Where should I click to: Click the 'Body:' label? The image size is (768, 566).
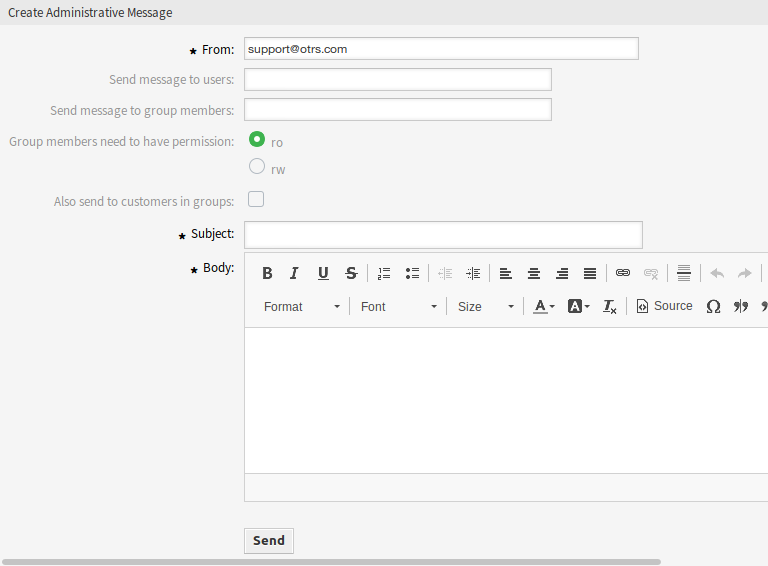click(x=218, y=268)
